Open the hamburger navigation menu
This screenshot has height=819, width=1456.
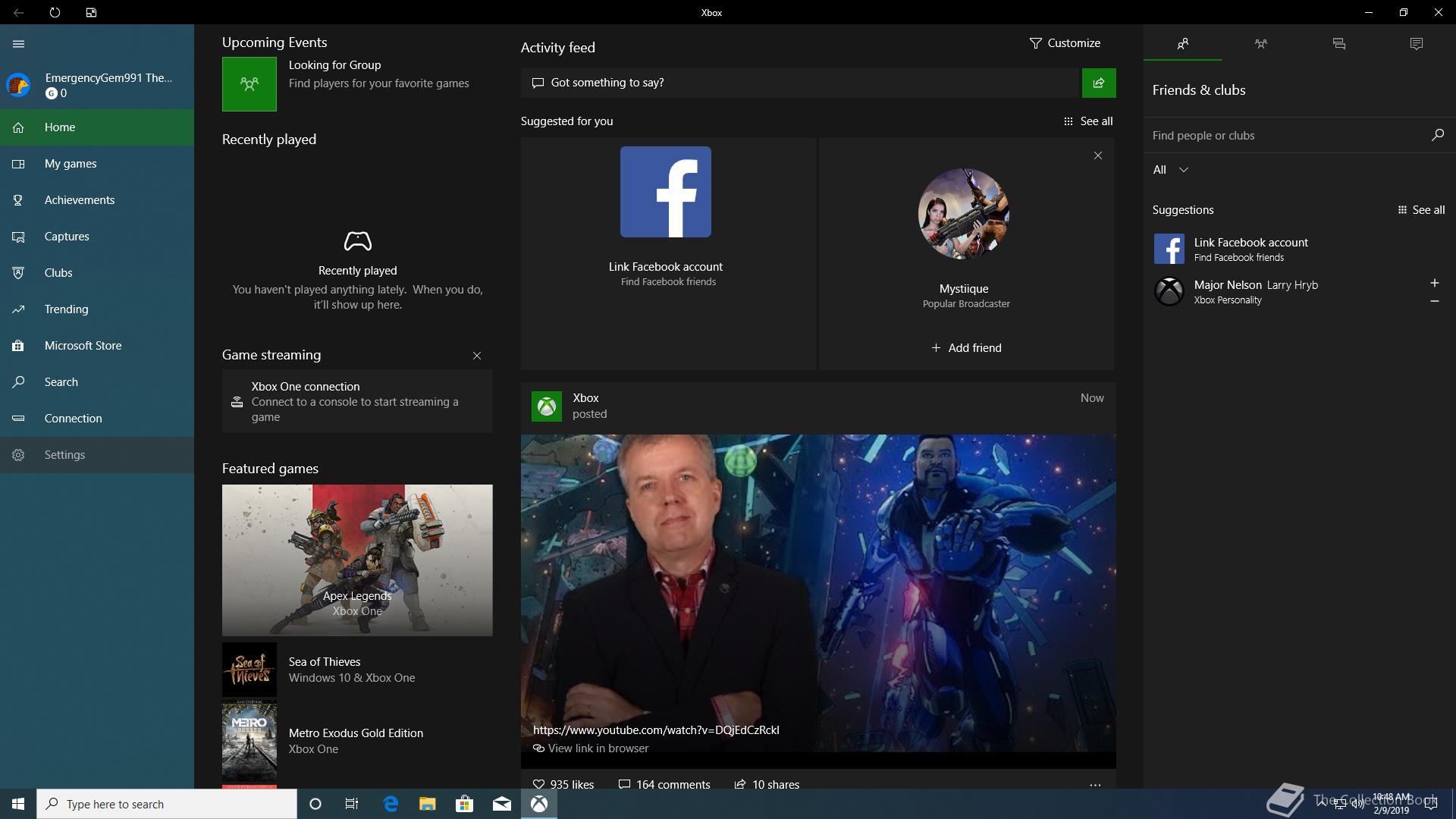coord(19,44)
